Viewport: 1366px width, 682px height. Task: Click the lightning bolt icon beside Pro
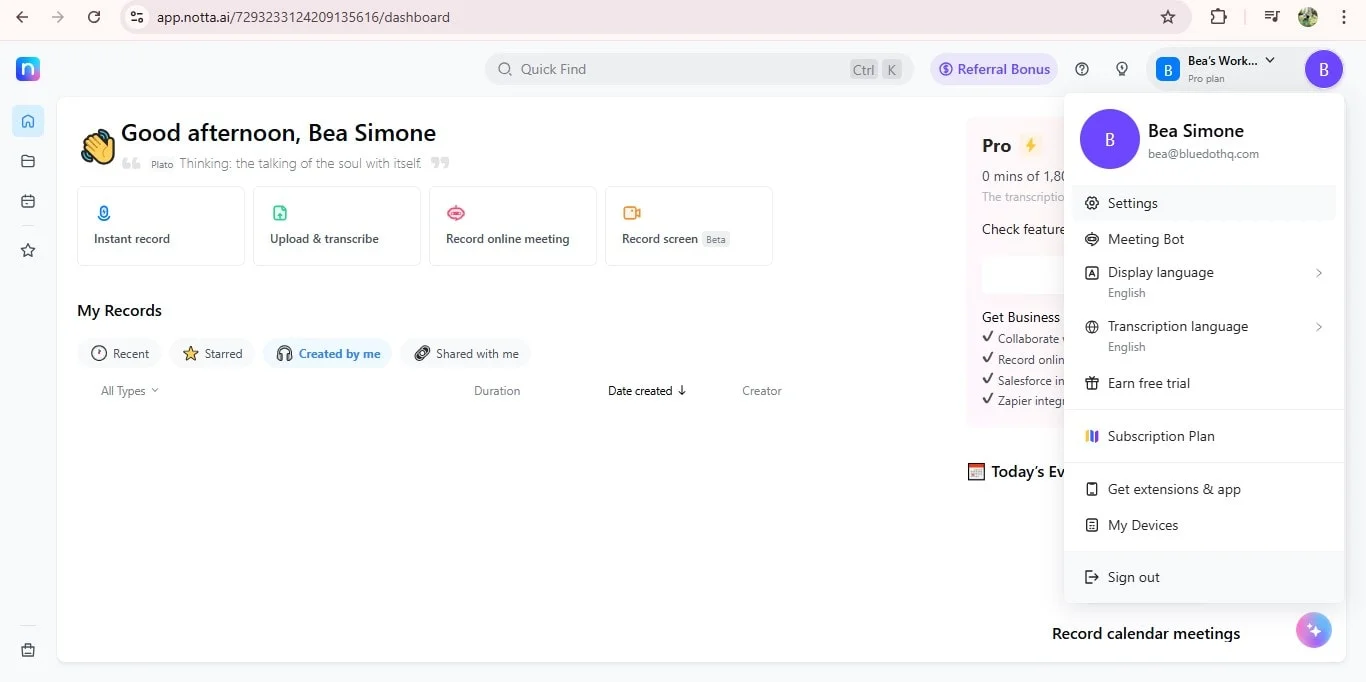1031,145
